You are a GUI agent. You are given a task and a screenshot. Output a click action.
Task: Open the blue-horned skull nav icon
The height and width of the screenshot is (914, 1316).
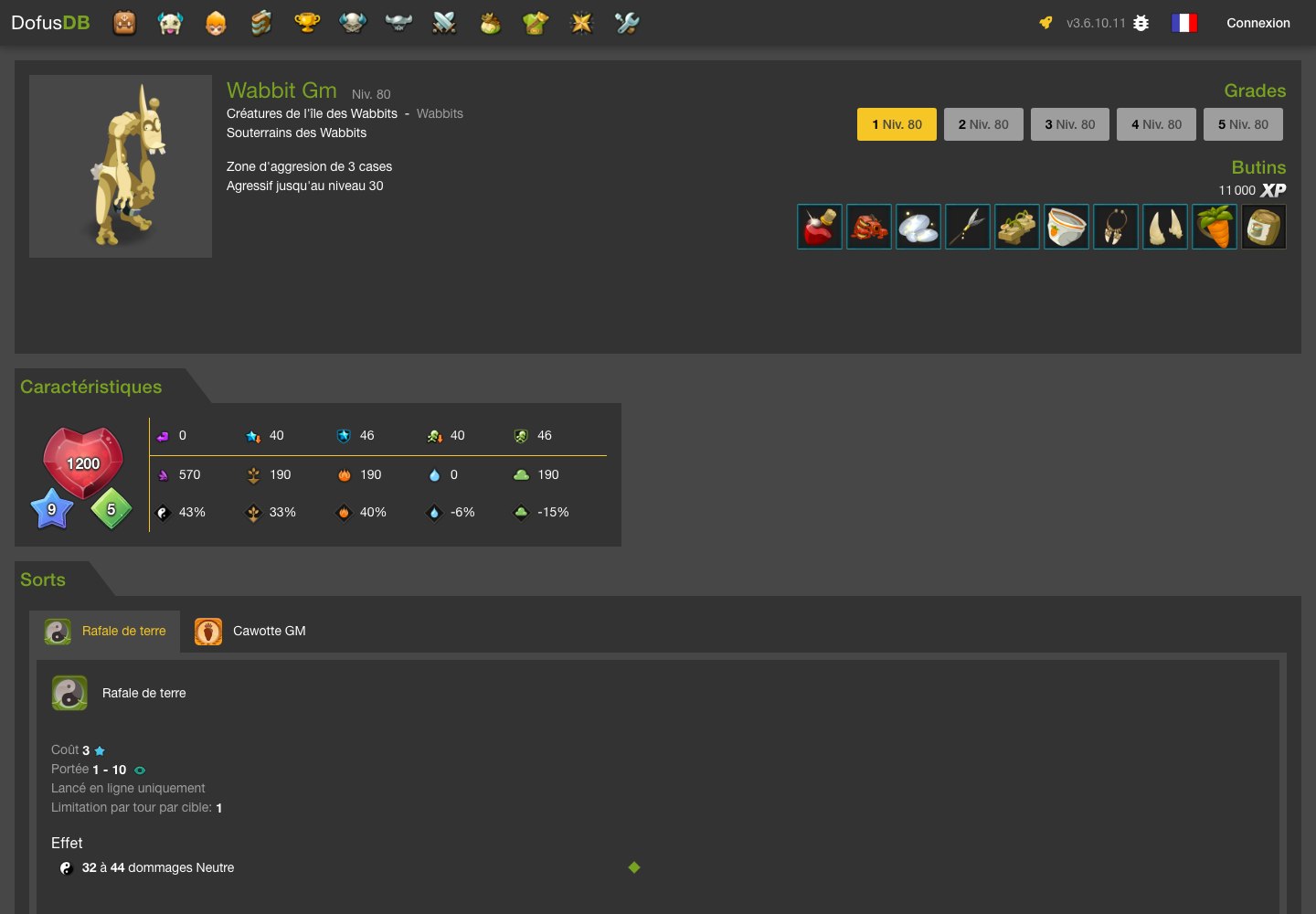[x=353, y=23]
